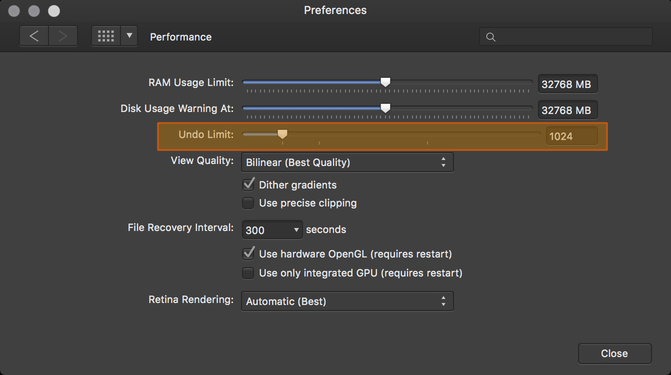Adjust Disk Usage Warning At slider
The width and height of the screenshot is (671, 375).
(x=386, y=108)
